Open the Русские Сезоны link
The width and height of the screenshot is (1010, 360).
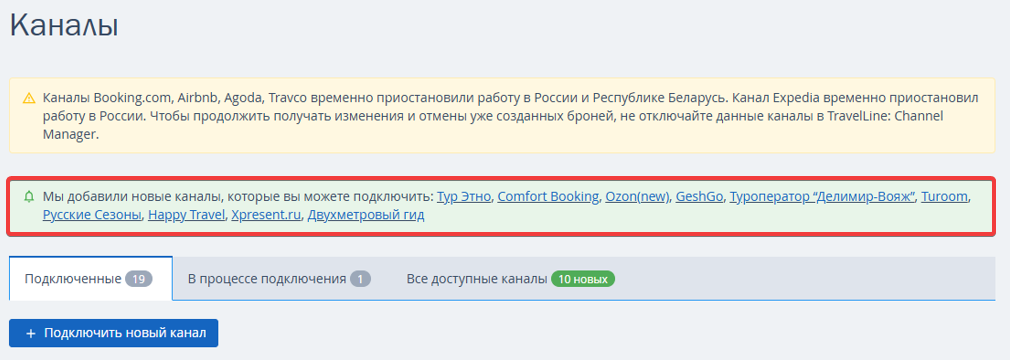tap(92, 214)
